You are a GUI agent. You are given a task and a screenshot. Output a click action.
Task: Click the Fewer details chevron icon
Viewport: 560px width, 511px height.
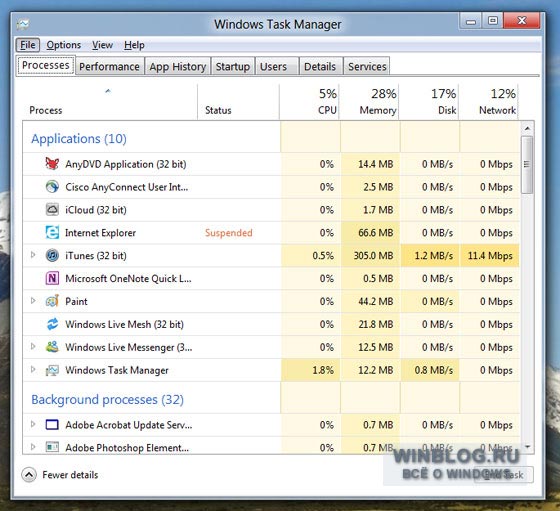(x=29, y=475)
